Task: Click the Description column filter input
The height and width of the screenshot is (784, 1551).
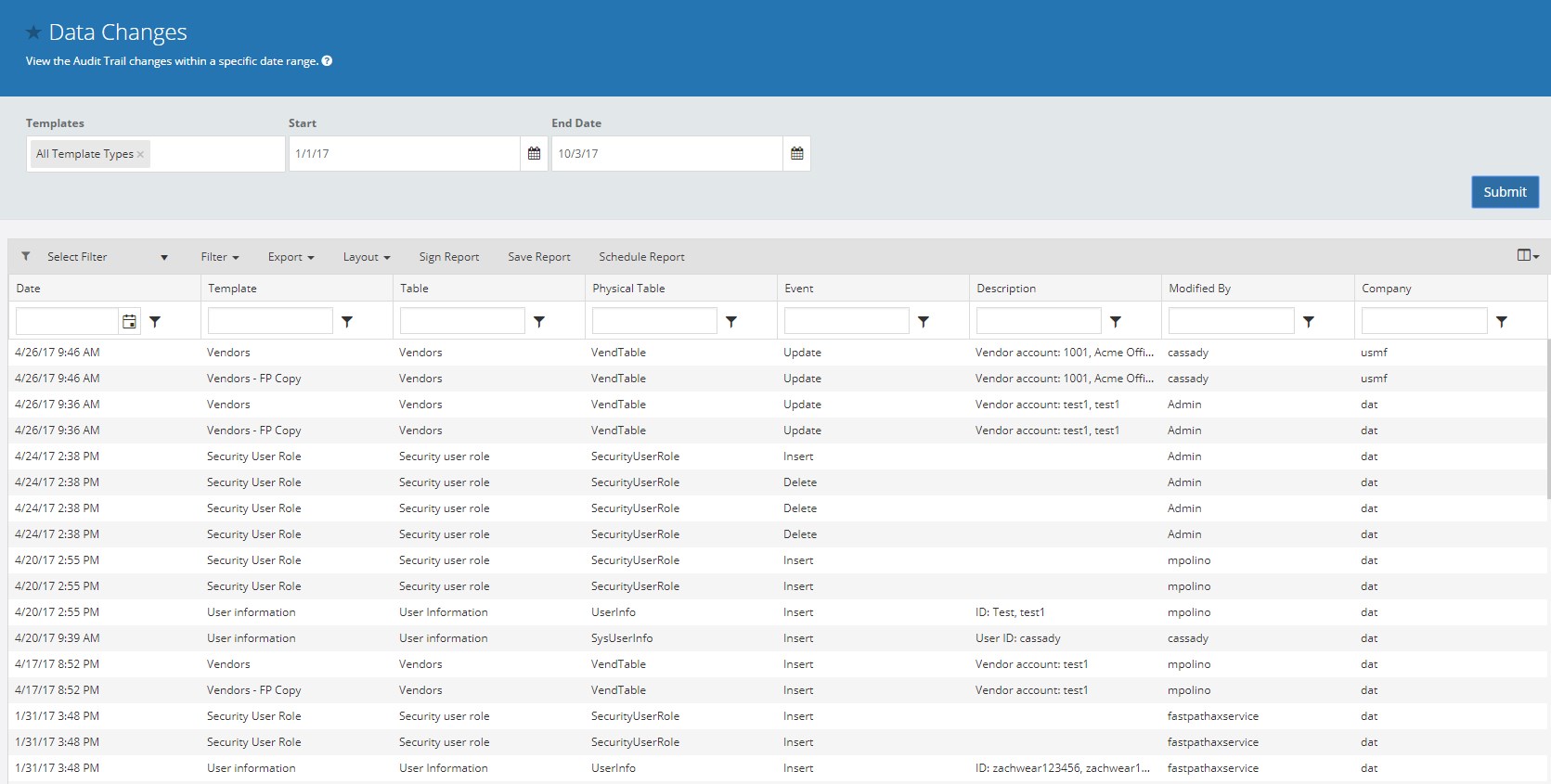Action: pyautogui.click(x=1039, y=321)
